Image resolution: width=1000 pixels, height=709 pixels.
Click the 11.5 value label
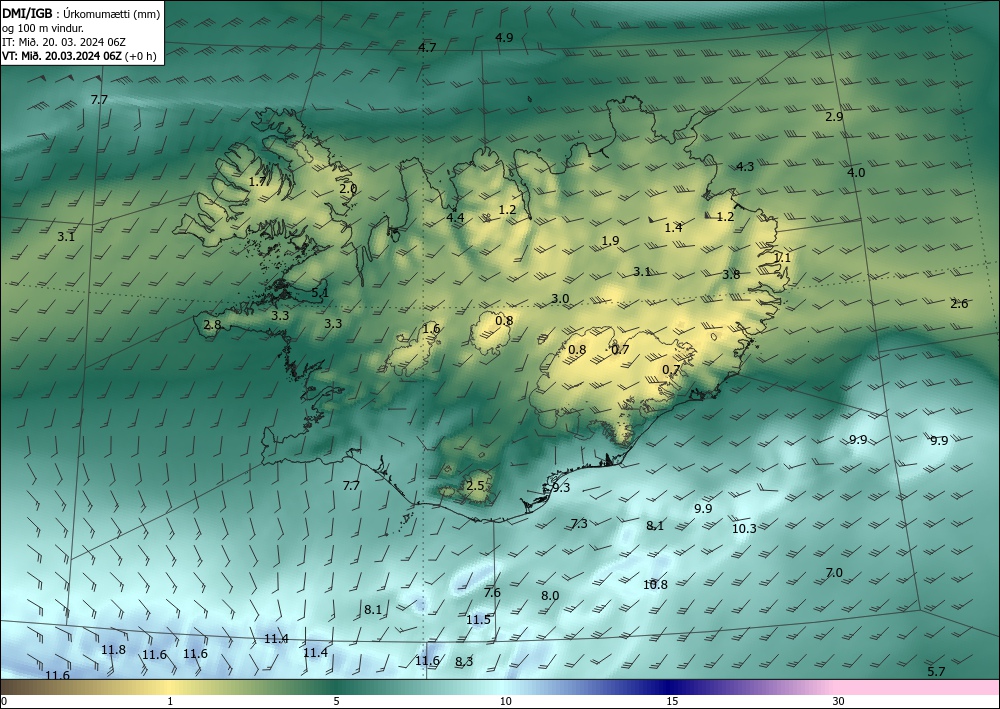pyautogui.click(x=478, y=620)
